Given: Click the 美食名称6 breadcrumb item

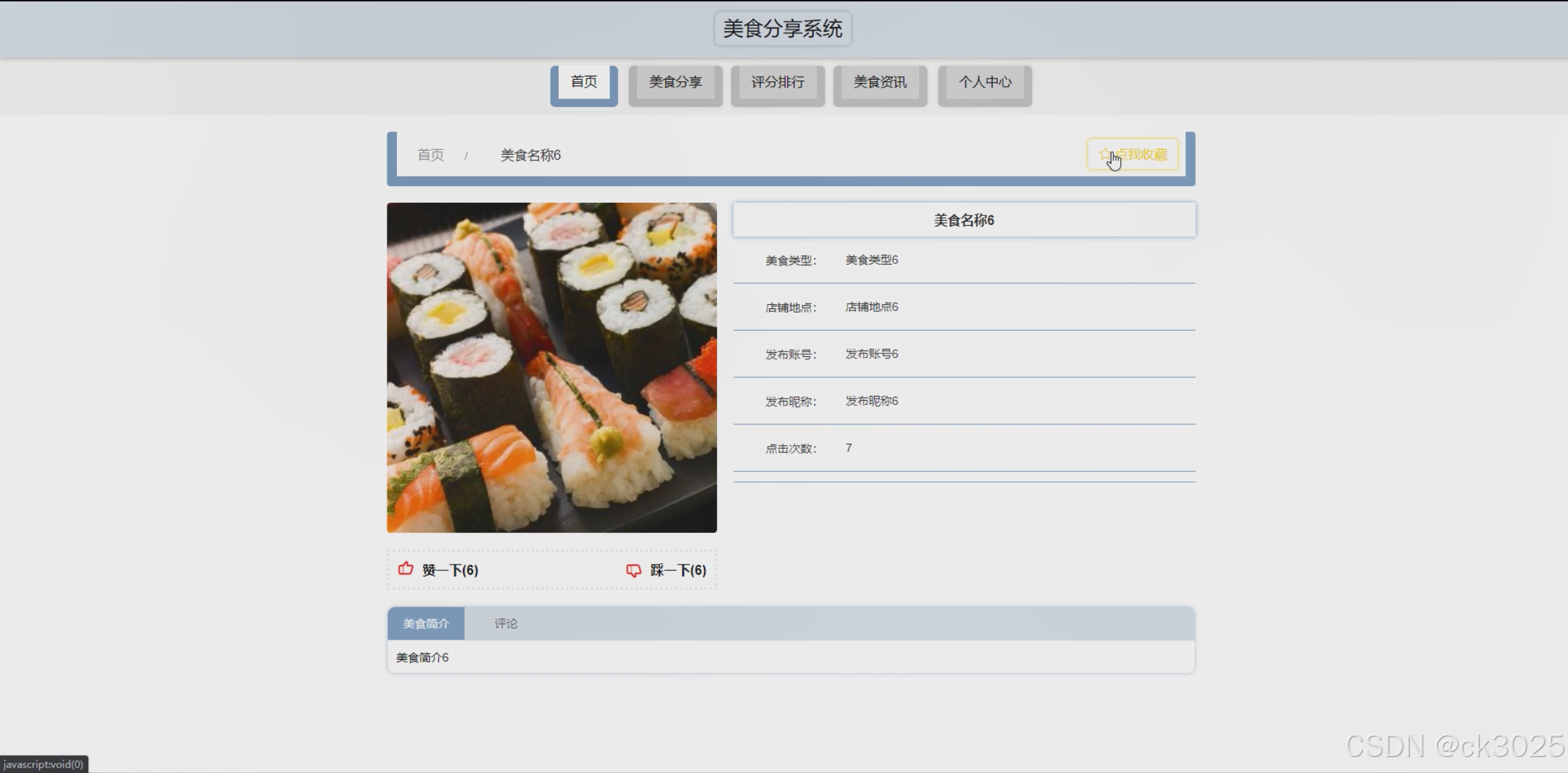Looking at the screenshot, I should click(x=530, y=155).
